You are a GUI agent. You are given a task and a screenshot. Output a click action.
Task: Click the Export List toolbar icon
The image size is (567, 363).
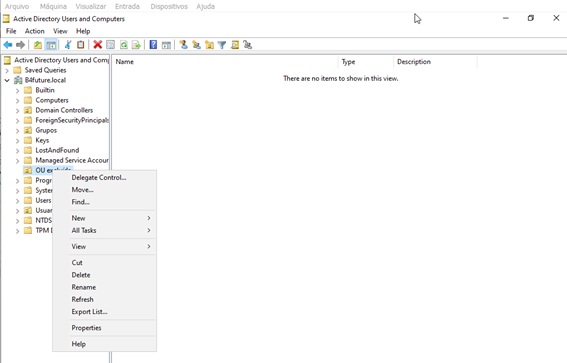click(136, 45)
